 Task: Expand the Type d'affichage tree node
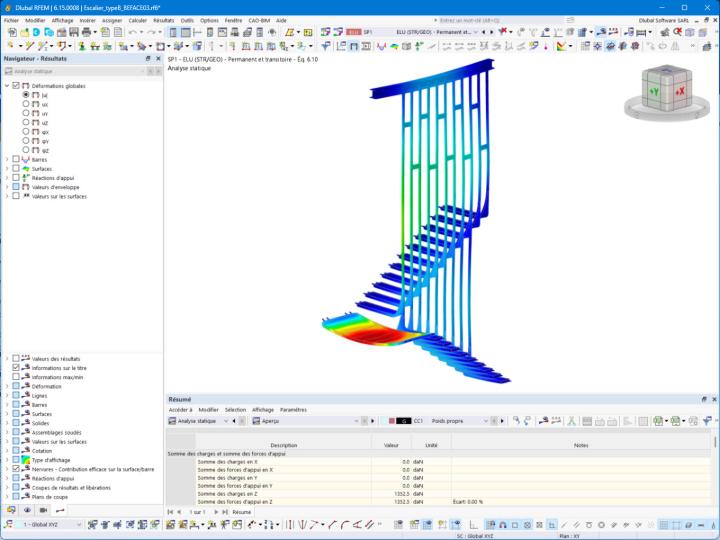[7, 460]
